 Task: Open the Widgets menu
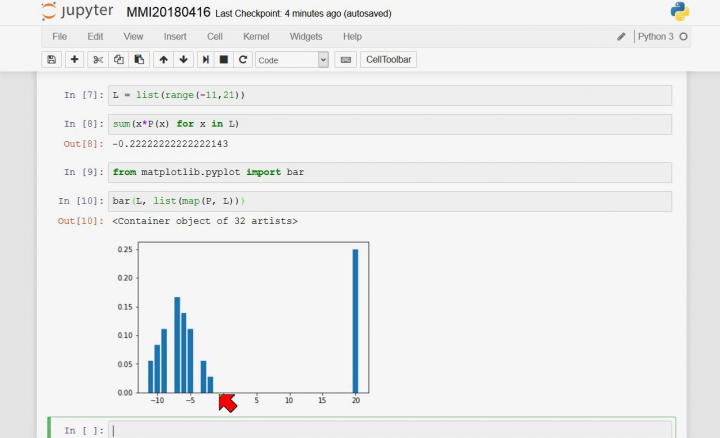point(306,37)
